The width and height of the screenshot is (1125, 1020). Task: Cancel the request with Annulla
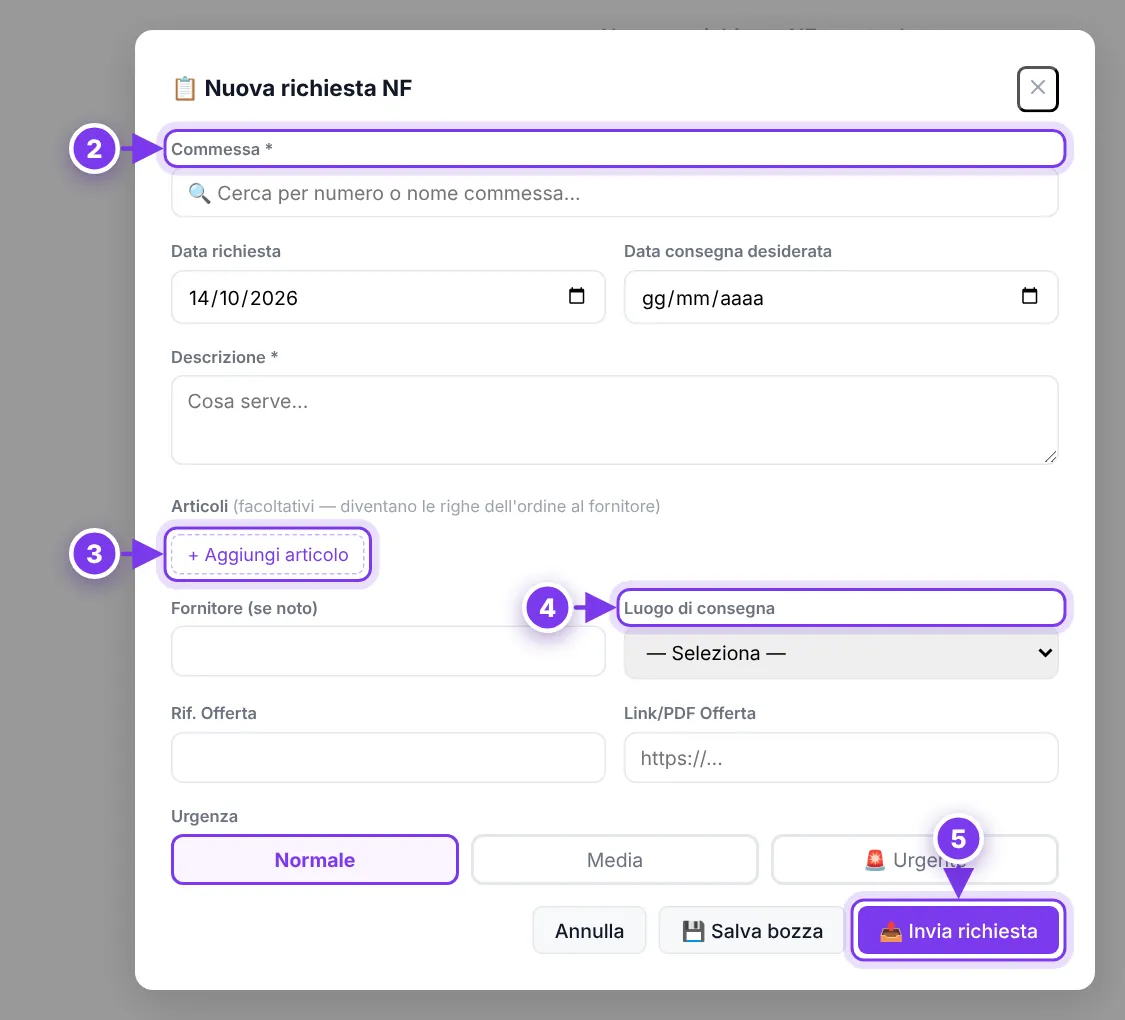589,930
